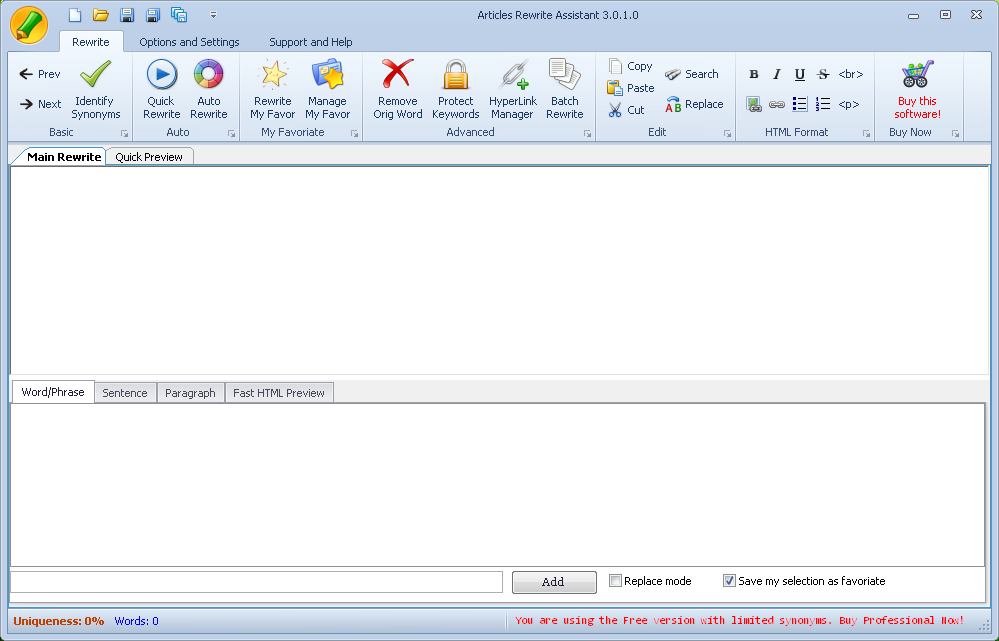Image resolution: width=999 pixels, height=641 pixels.
Task: Expand the HTML Format group launcher
Action: coord(866,134)
